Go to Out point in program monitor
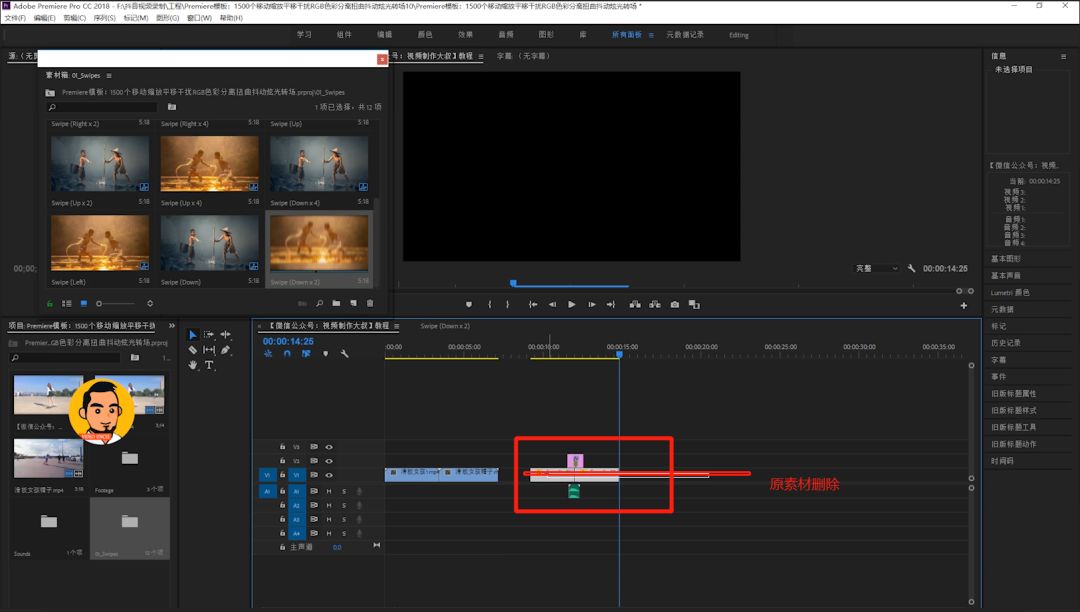 (611, 304)
